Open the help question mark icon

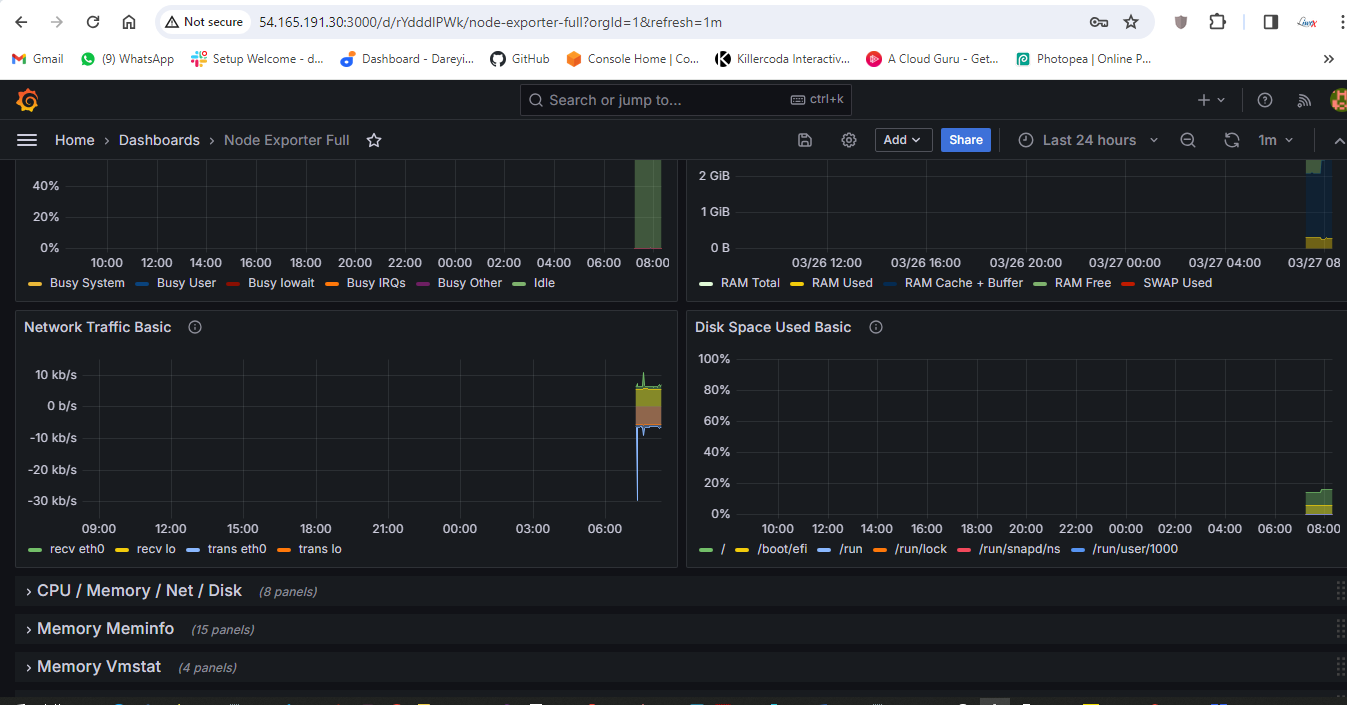(x=1265, y=100)
